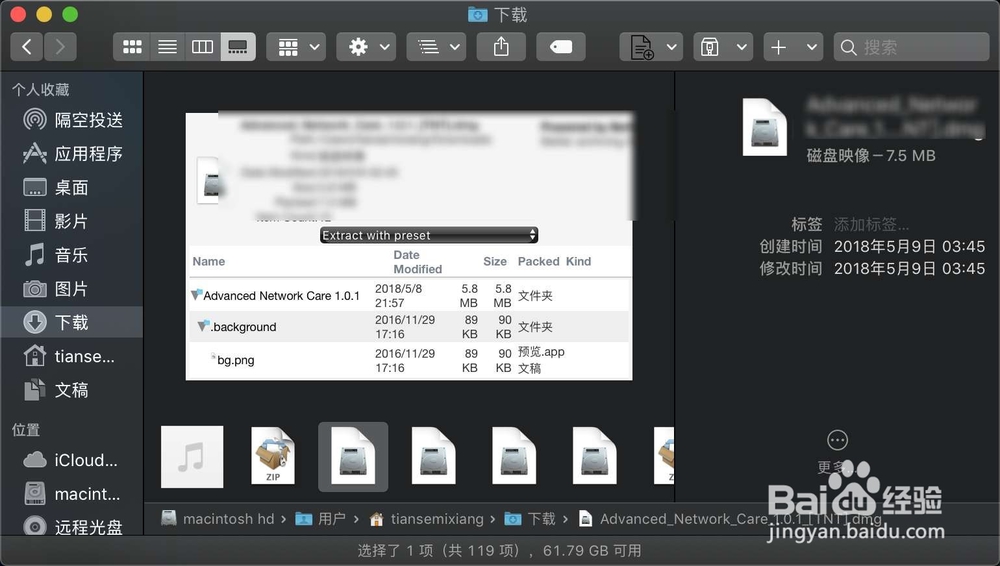Viewport: 1000px width, 566px height.
Task: Open the Extract with preset dropdown
Action: pyautogui.click(x=429, y=235)
